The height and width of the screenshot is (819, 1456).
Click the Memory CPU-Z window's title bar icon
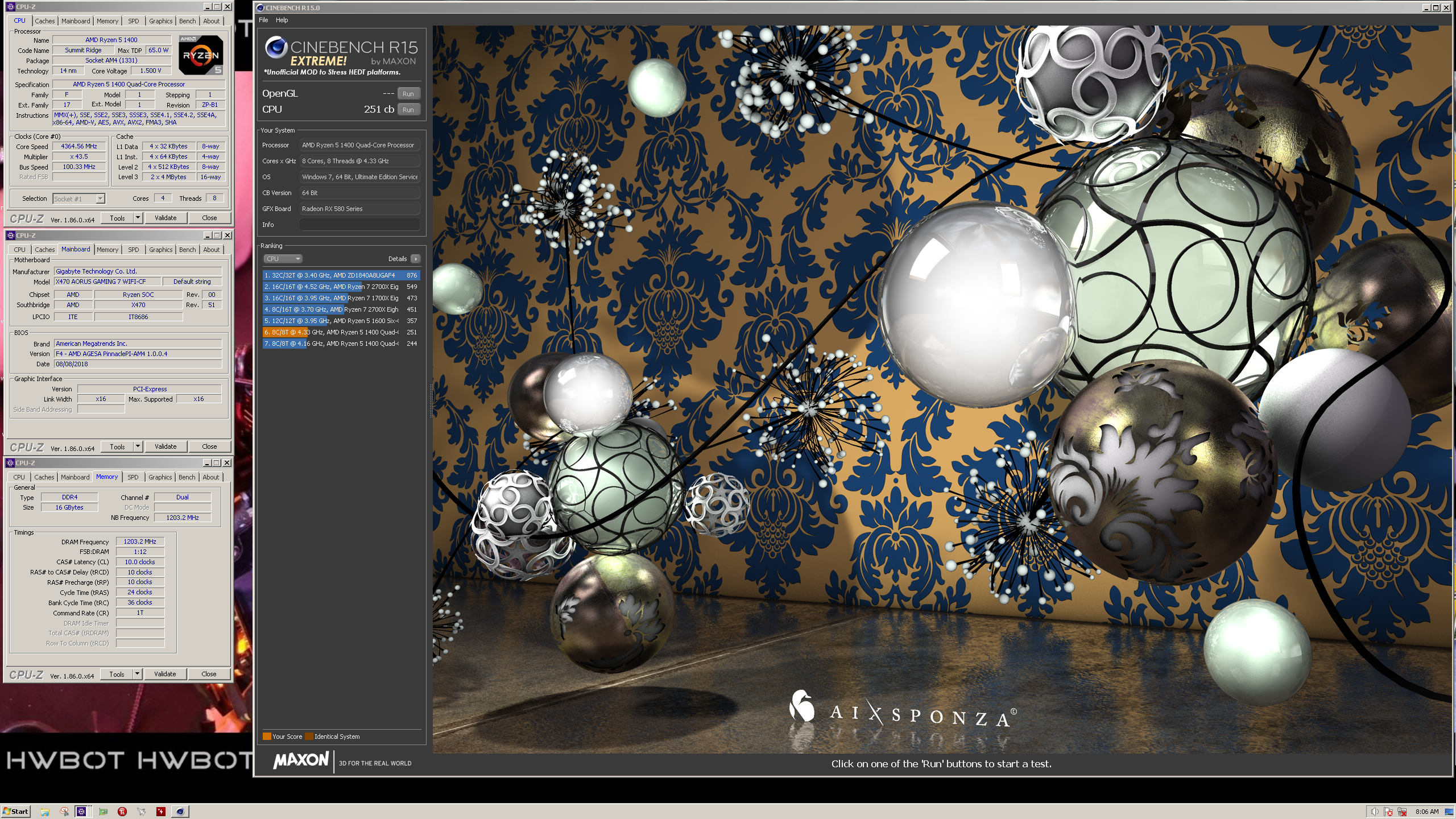click(10, 463)
